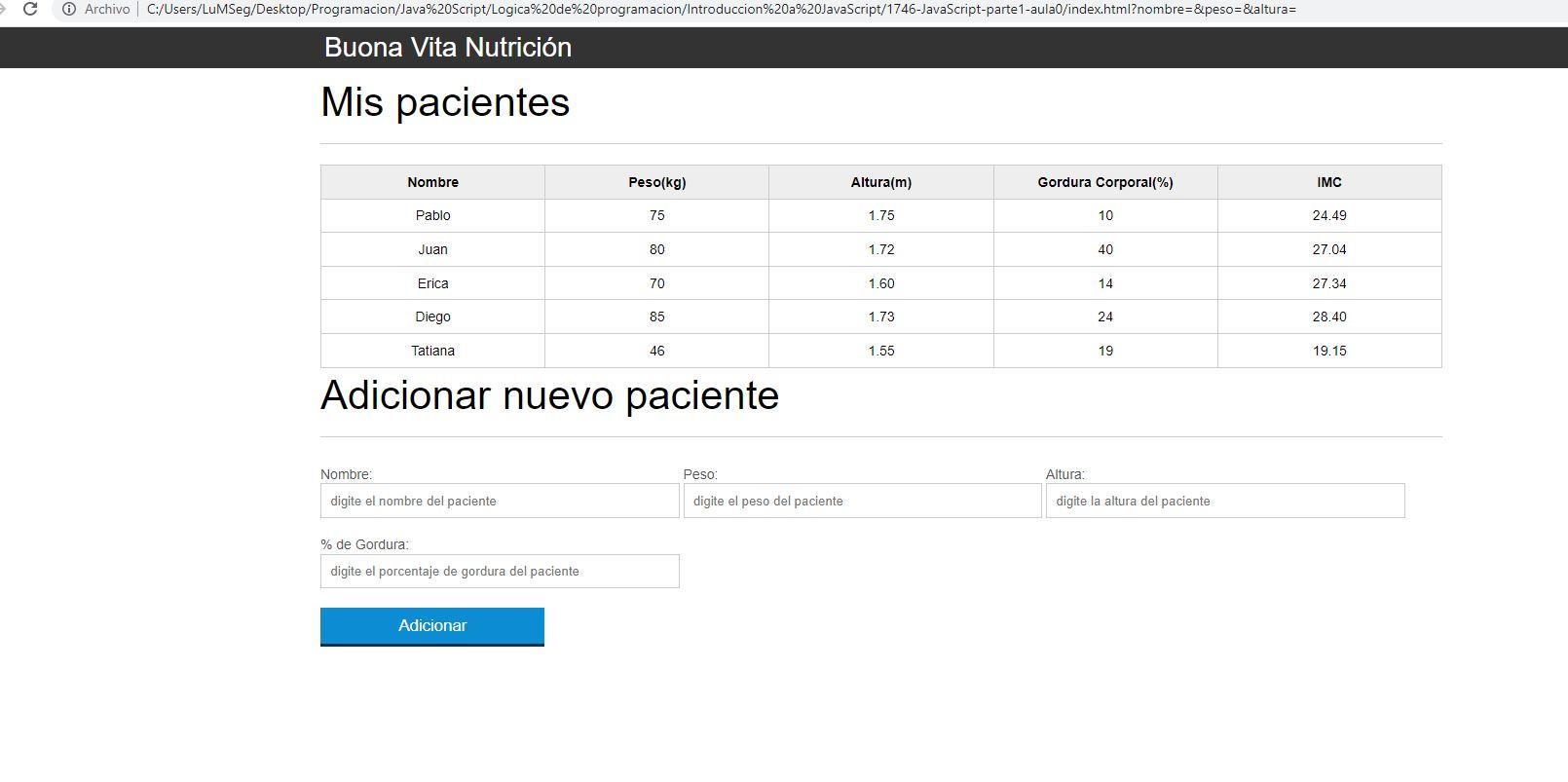Click Pablo's height value 1.75
The height and width of the screenshot is (782, 1568).
click(881, 215)
